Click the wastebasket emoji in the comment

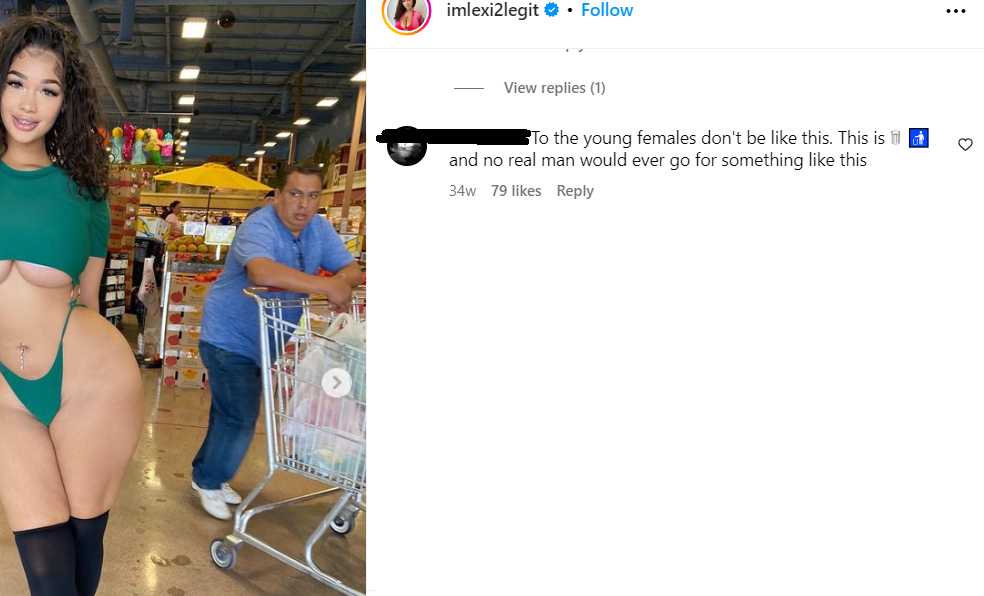pos(896,137)
